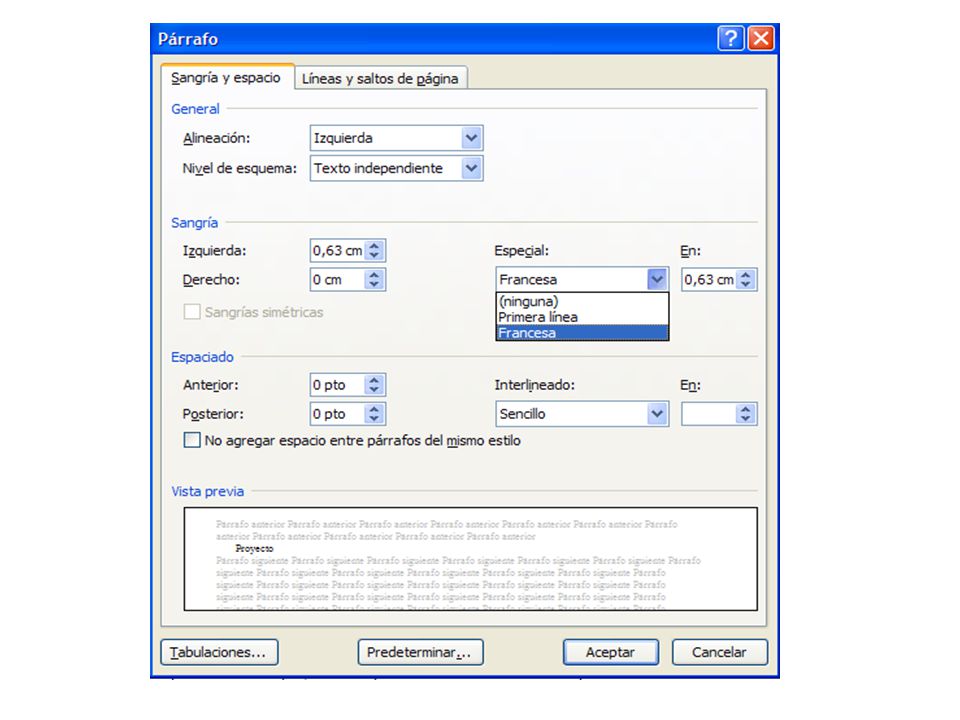Click the Anterior spacing field

(x=337, y=385)
